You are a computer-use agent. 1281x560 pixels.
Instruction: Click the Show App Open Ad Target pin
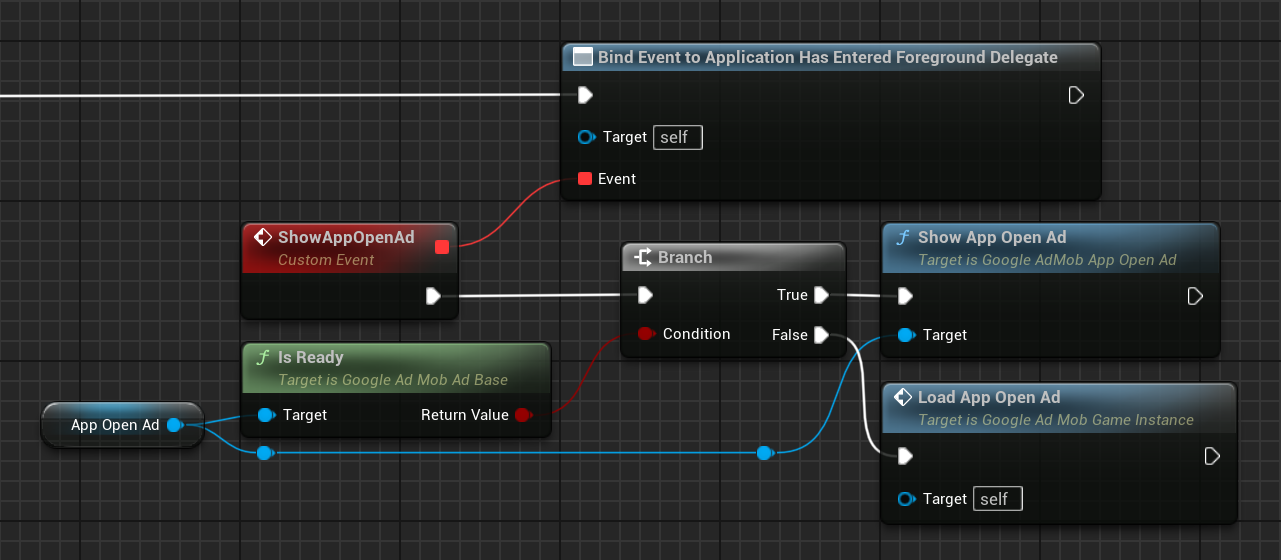point(905,335)
